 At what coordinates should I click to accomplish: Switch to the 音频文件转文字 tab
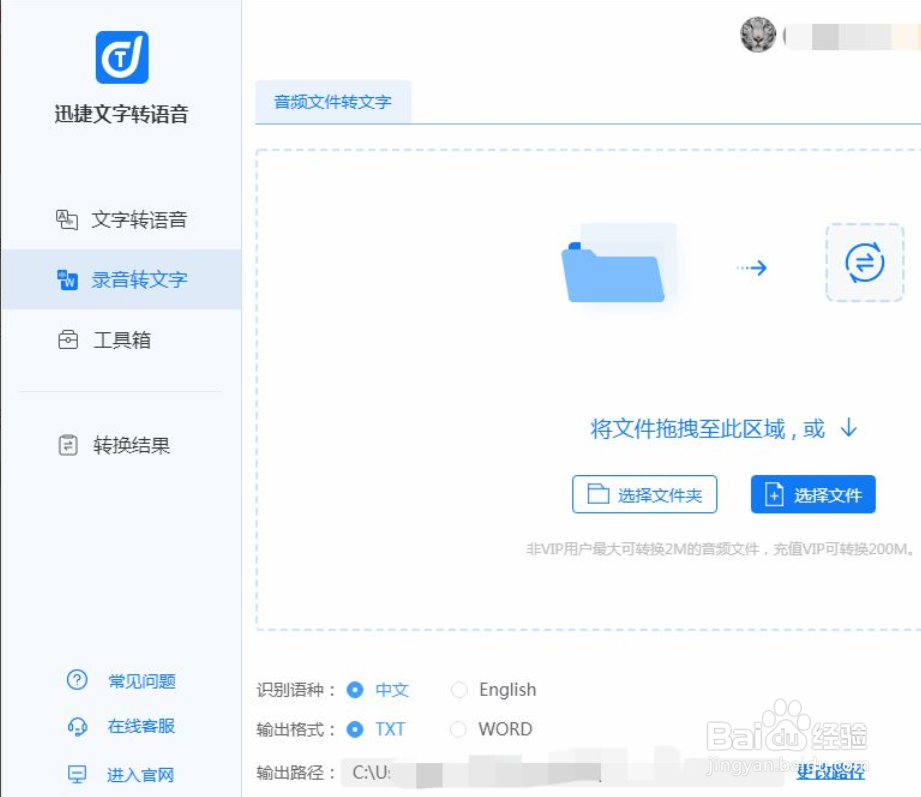333,101
